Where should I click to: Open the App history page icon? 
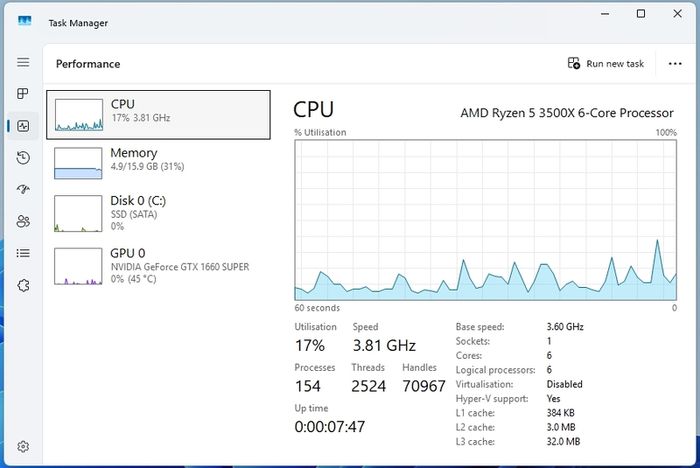pos(23,158)
